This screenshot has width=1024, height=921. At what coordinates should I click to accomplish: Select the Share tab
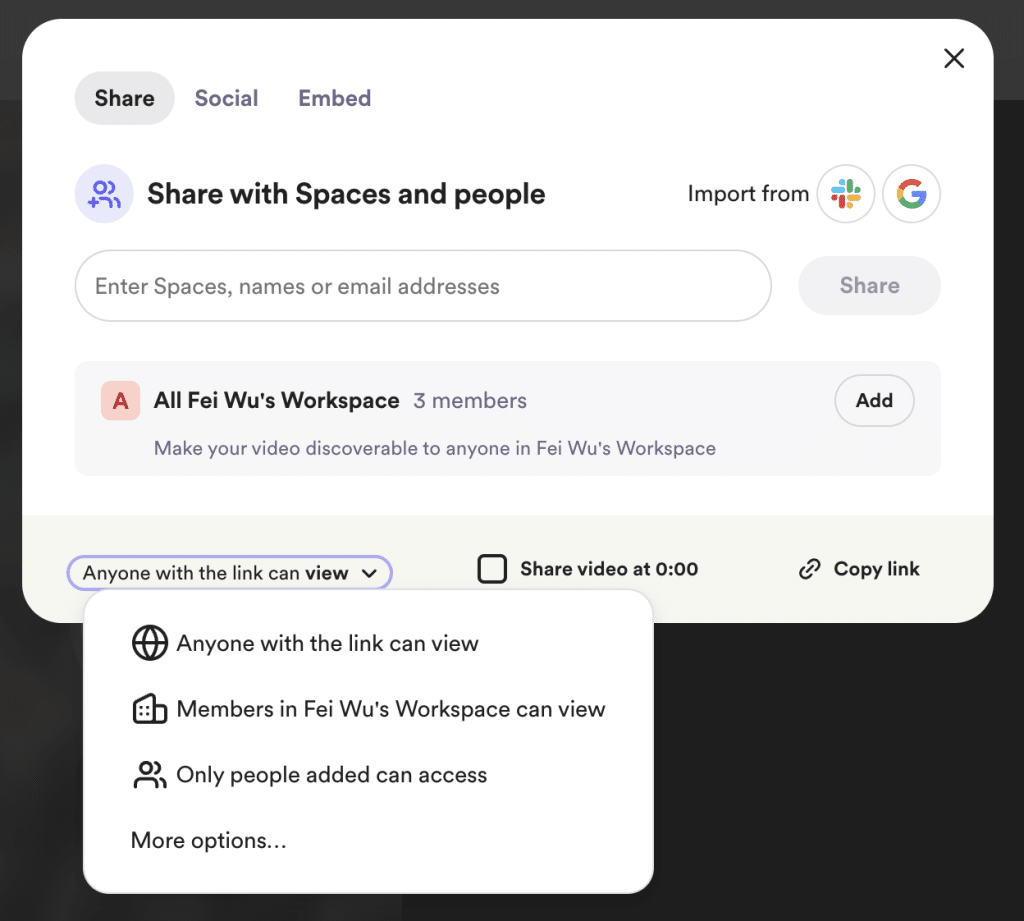pos(124,98)
